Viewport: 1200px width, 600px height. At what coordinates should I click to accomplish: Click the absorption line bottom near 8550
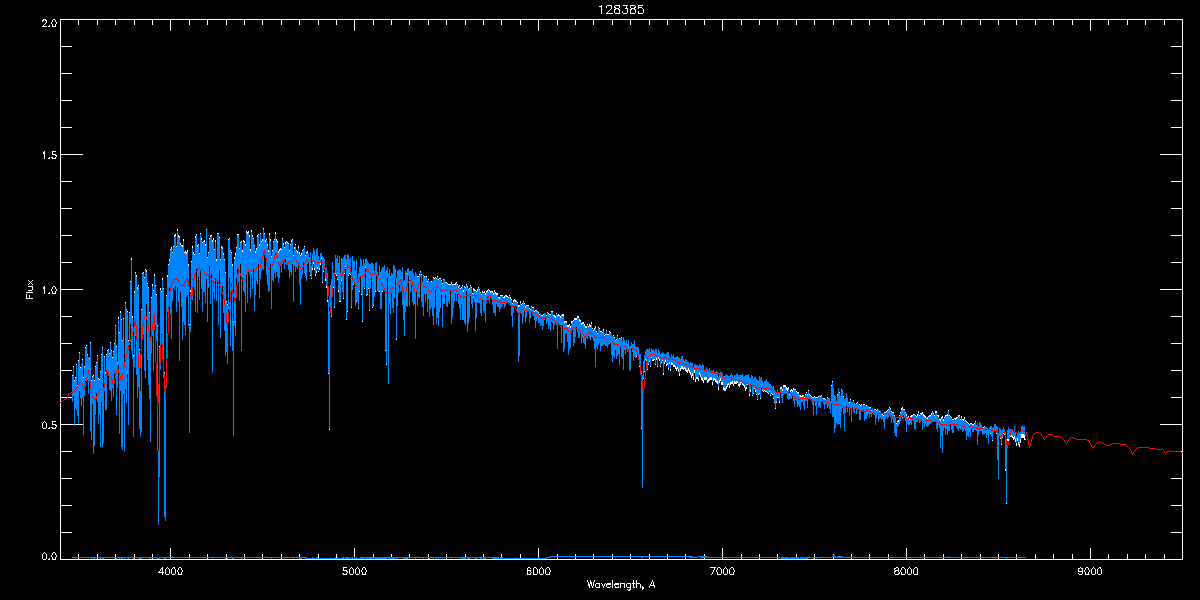click(x=1006, y=502)
